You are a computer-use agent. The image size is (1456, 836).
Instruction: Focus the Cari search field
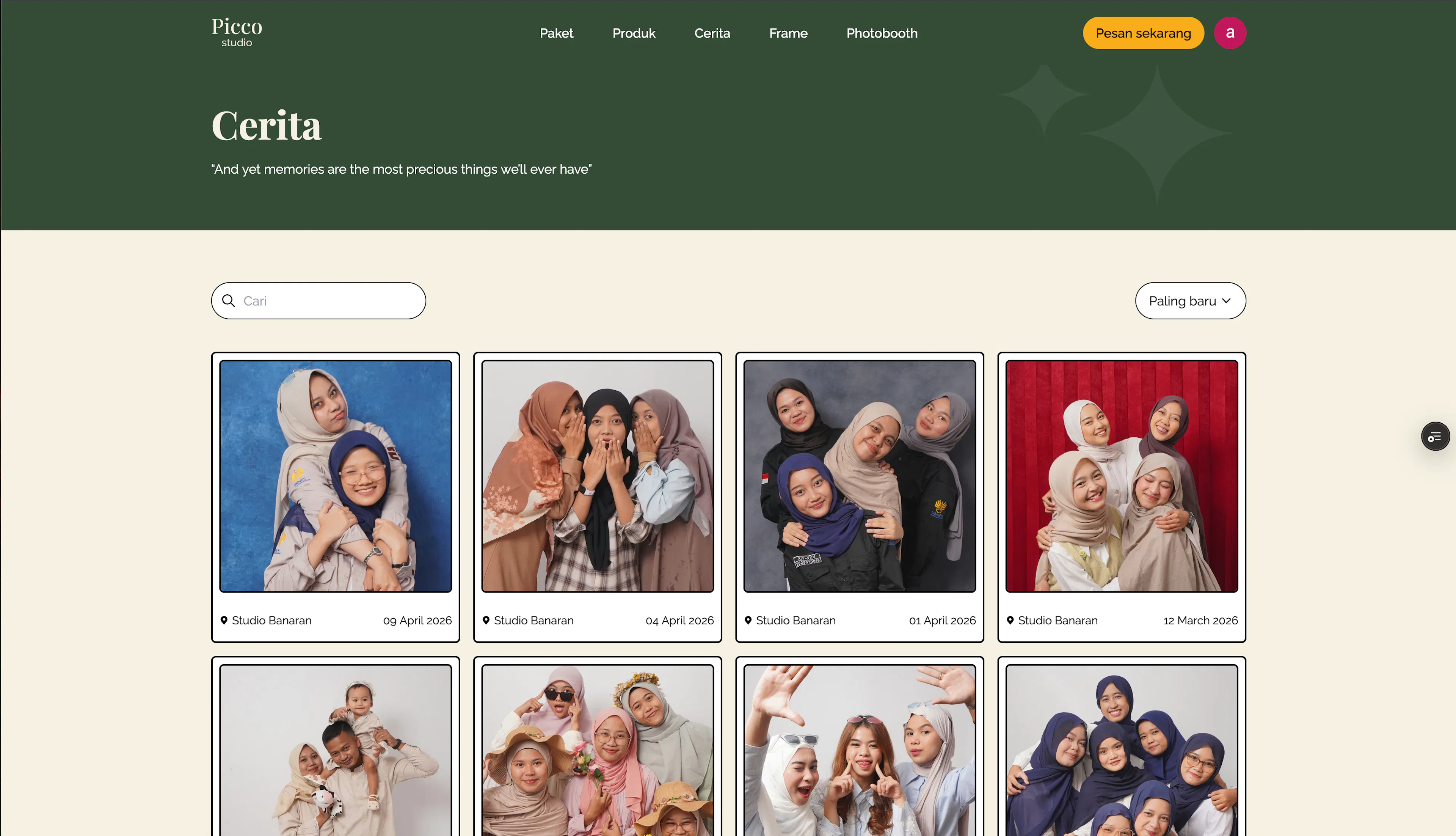point(330,301)
